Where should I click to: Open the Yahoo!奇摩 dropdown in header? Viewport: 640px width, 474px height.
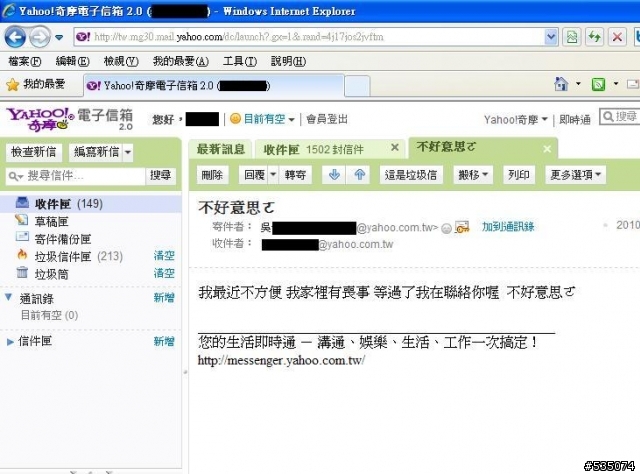tap(516, 120)
